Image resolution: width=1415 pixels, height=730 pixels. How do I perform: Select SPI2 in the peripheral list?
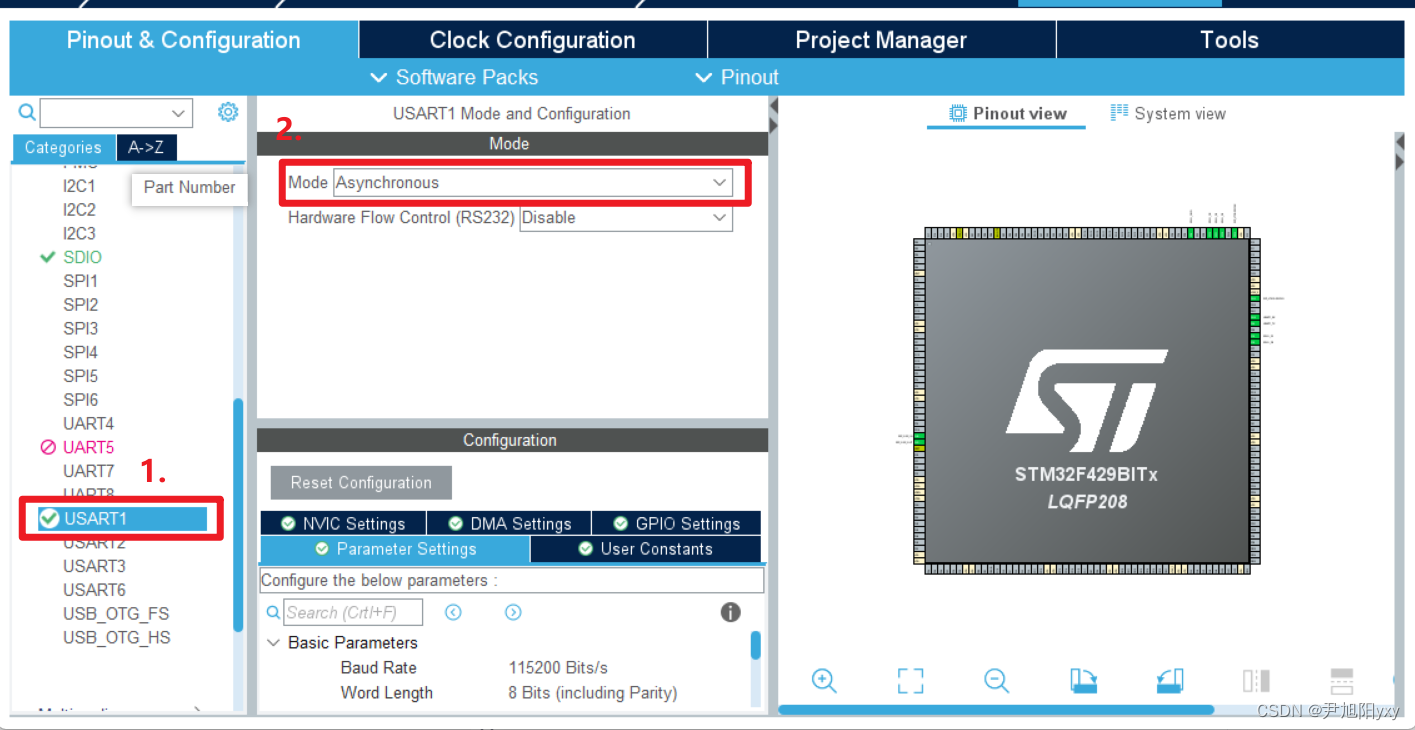tap(80, 304)
